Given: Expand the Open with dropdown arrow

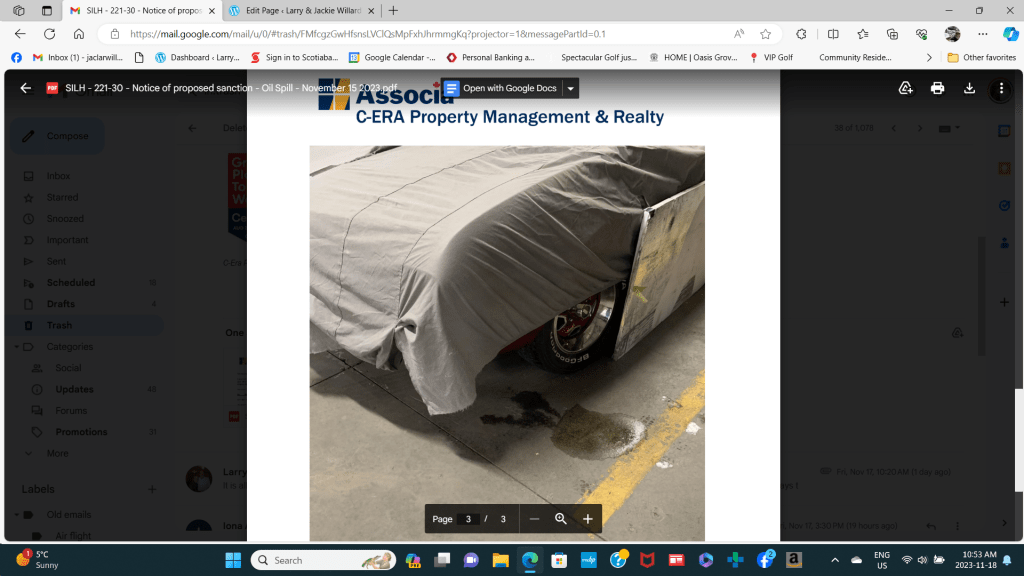Looking at the screenshot, I should click(571, 88).
